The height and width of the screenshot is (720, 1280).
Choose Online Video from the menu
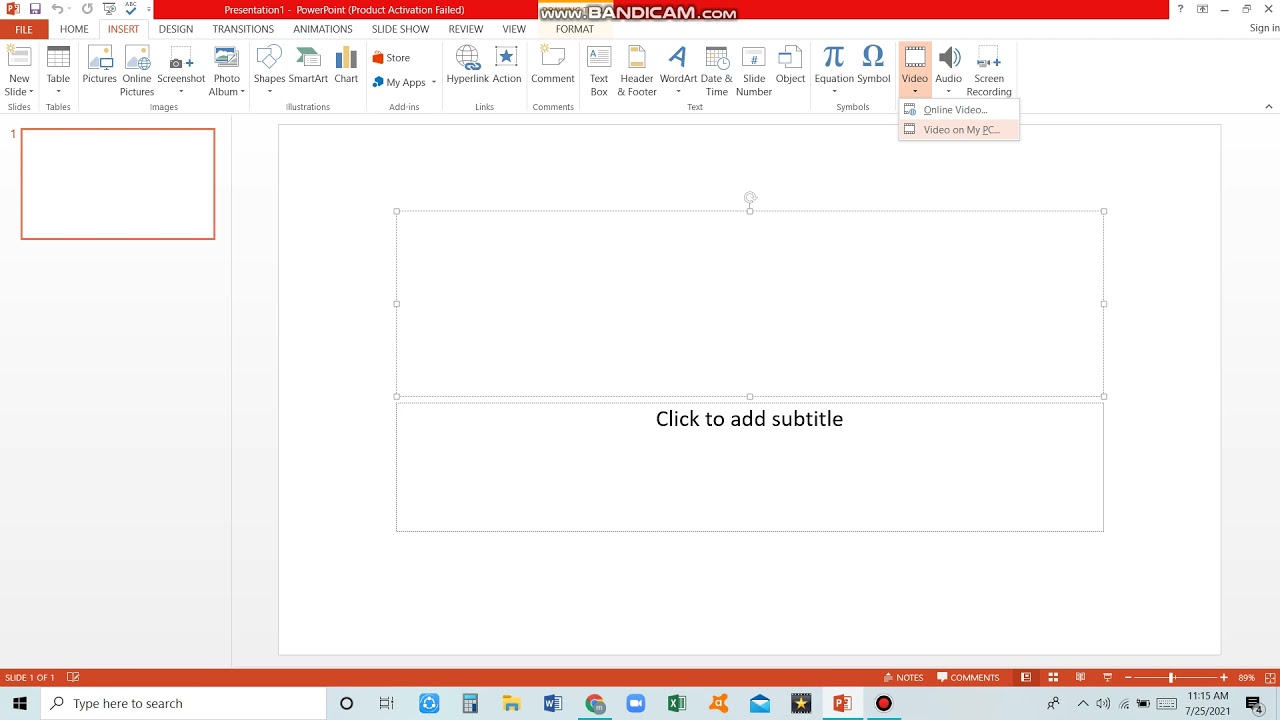[x=959, y=110]
